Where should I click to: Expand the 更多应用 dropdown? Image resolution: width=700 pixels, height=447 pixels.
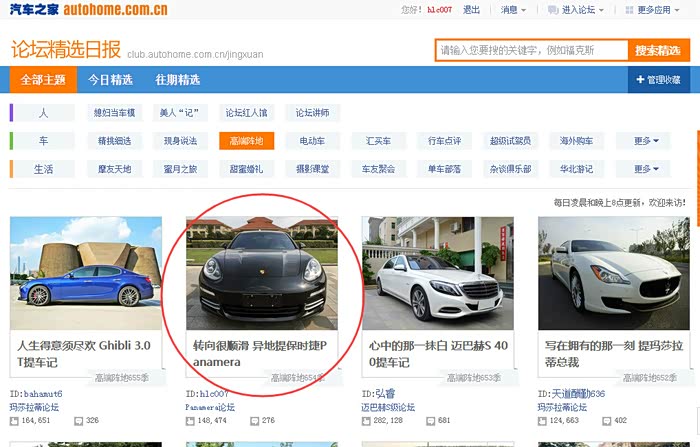tap(653, 10)
